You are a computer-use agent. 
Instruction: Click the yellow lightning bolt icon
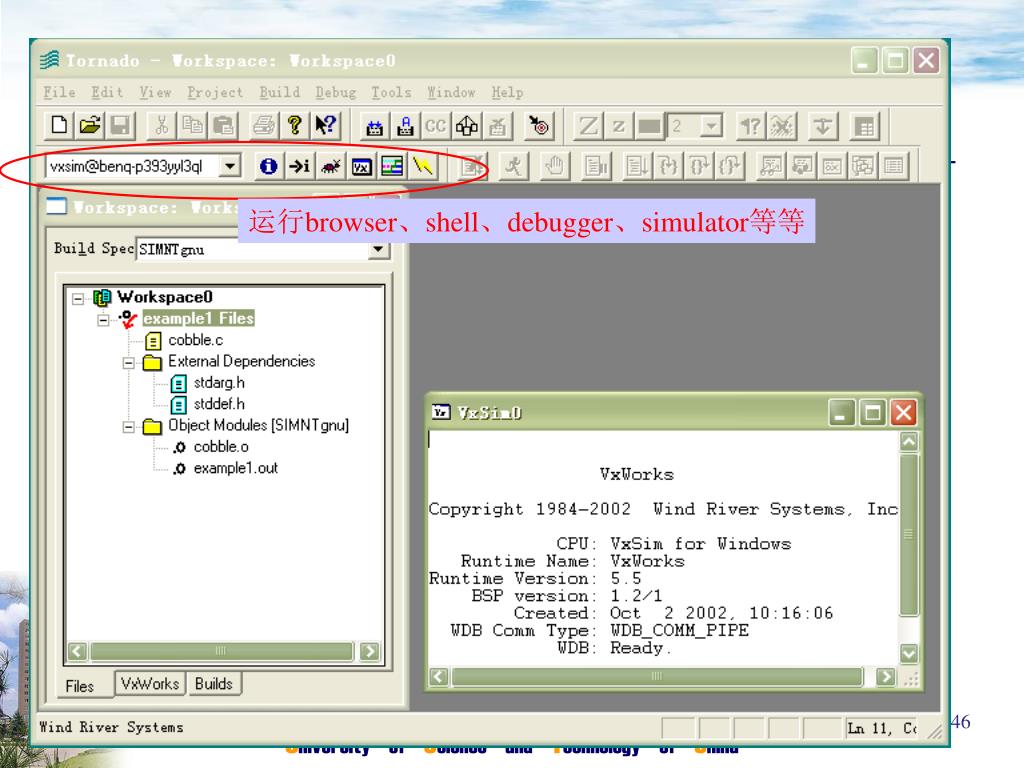pyautogui.click(x=423, y=167)
